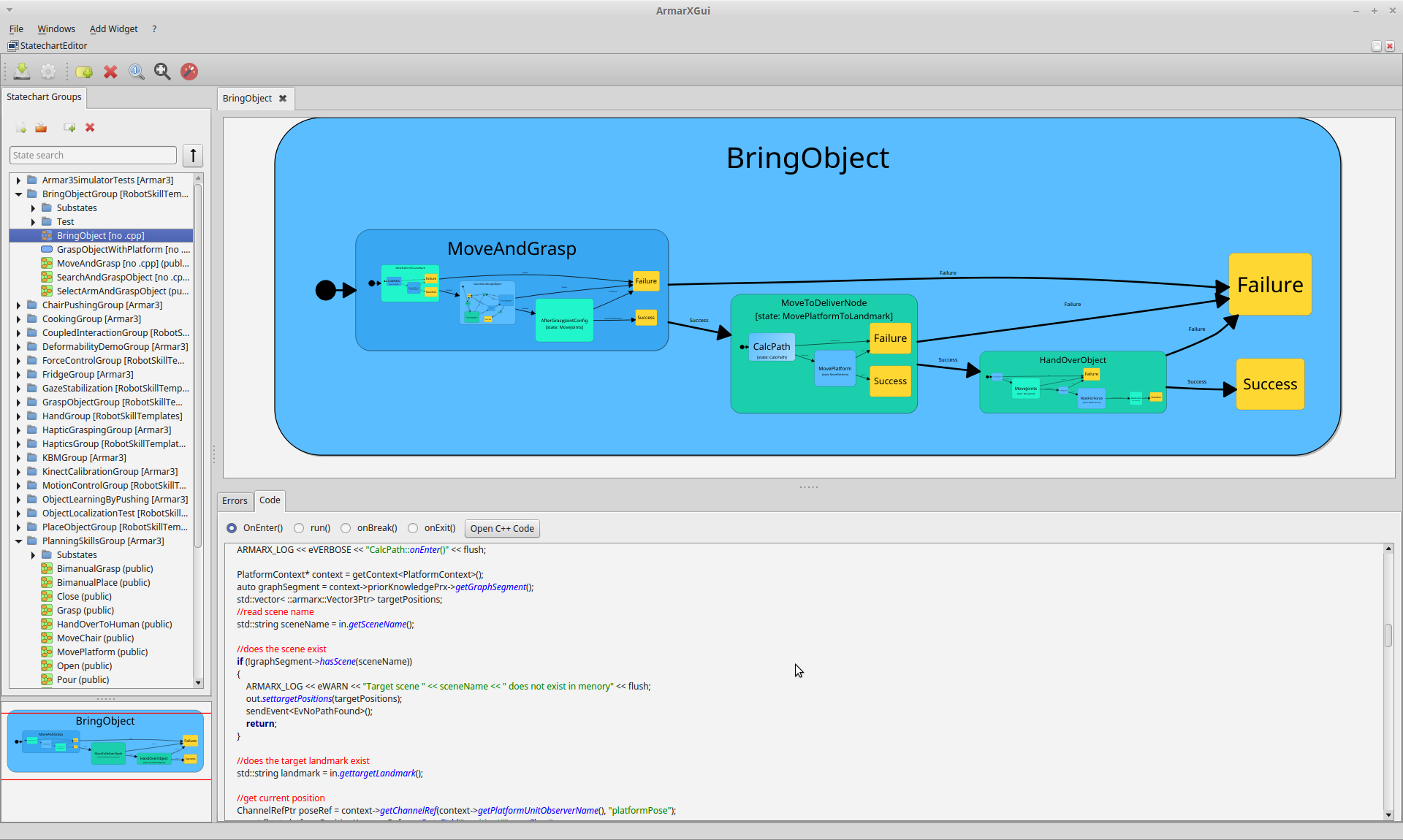
Task: Click the icon beside SearchAndGraspObject entry
Action: click(47, 277)
